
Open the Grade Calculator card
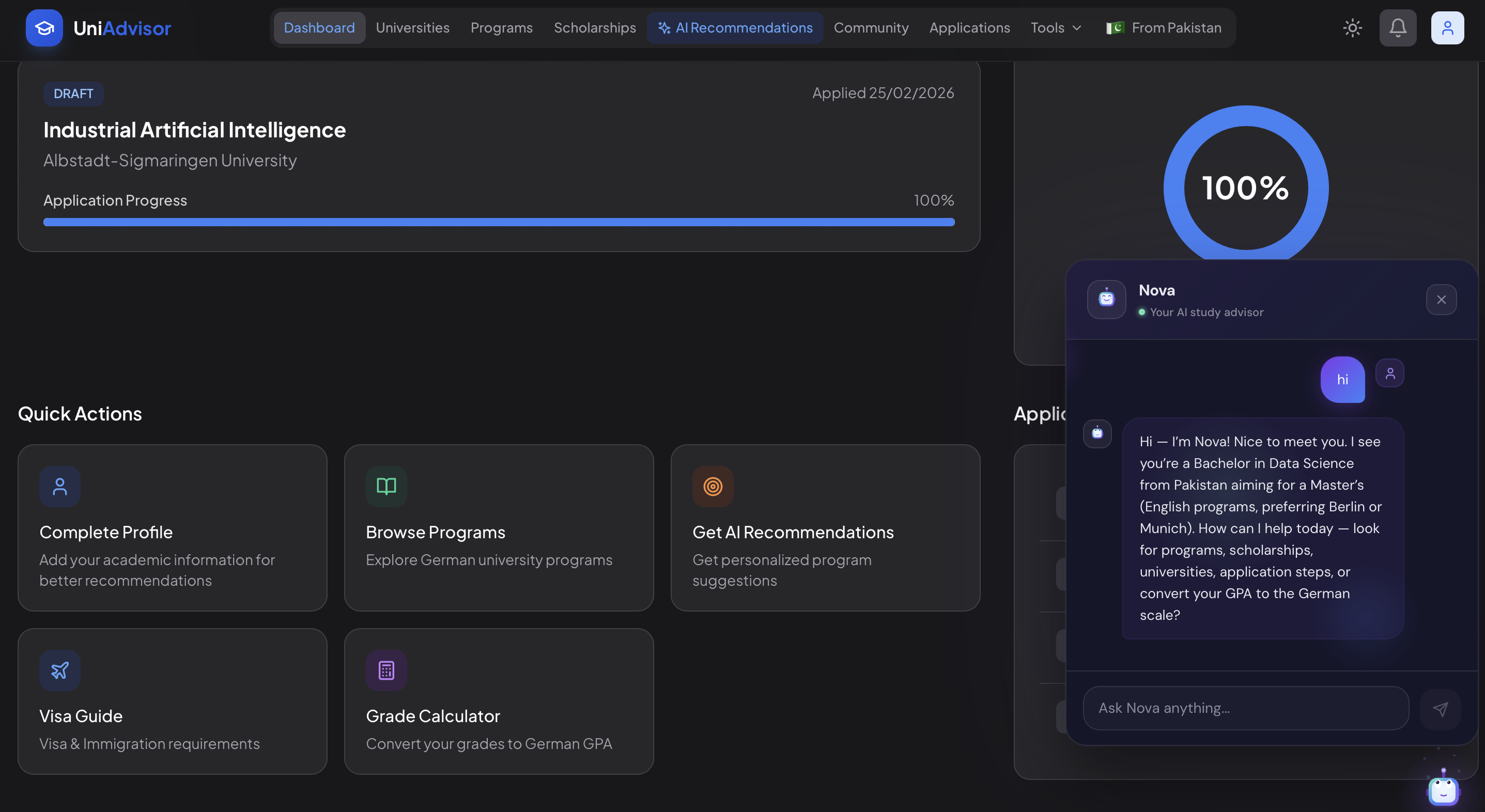coord(498,701)
